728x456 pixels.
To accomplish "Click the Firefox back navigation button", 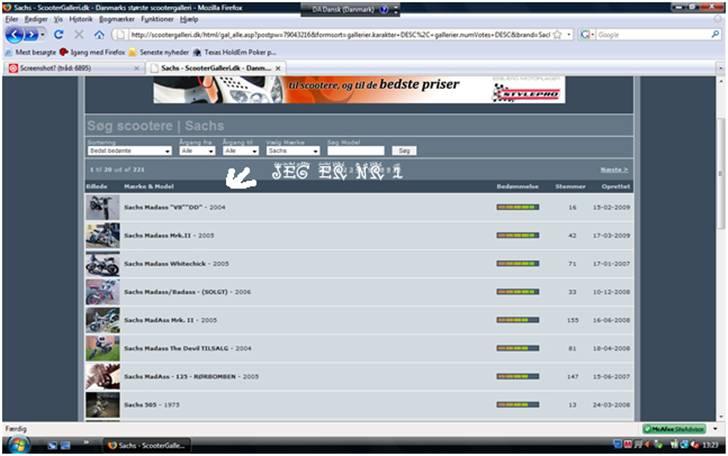I will (x=16, y=34).
